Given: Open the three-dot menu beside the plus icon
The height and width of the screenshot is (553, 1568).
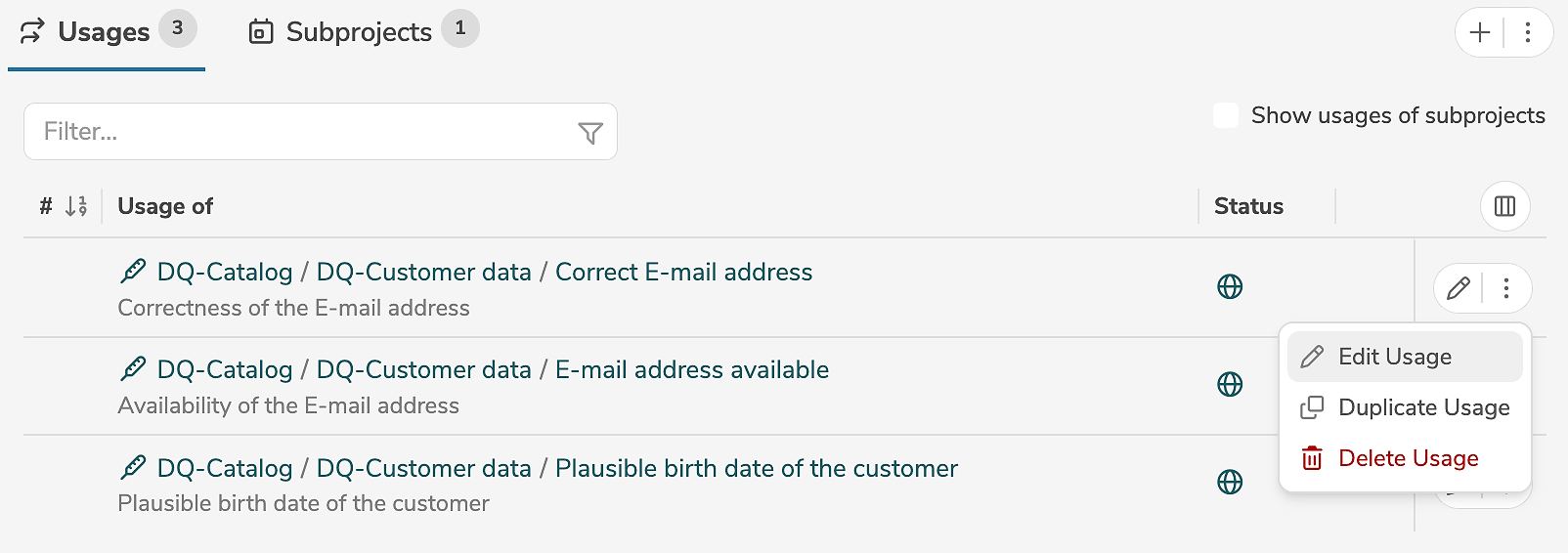Looking at the screenshot, I should click(x=1528, y=32).
